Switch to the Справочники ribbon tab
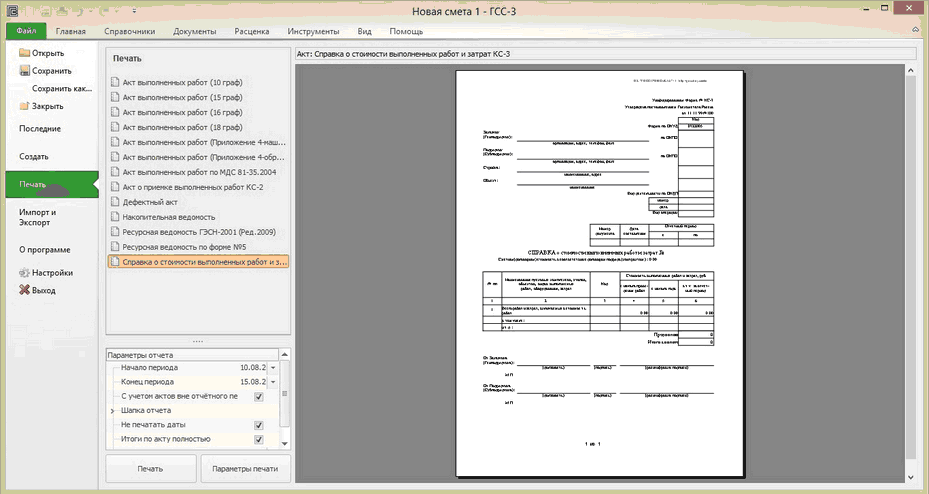Viewport: 929px width, 494px height. click(129, 31)
